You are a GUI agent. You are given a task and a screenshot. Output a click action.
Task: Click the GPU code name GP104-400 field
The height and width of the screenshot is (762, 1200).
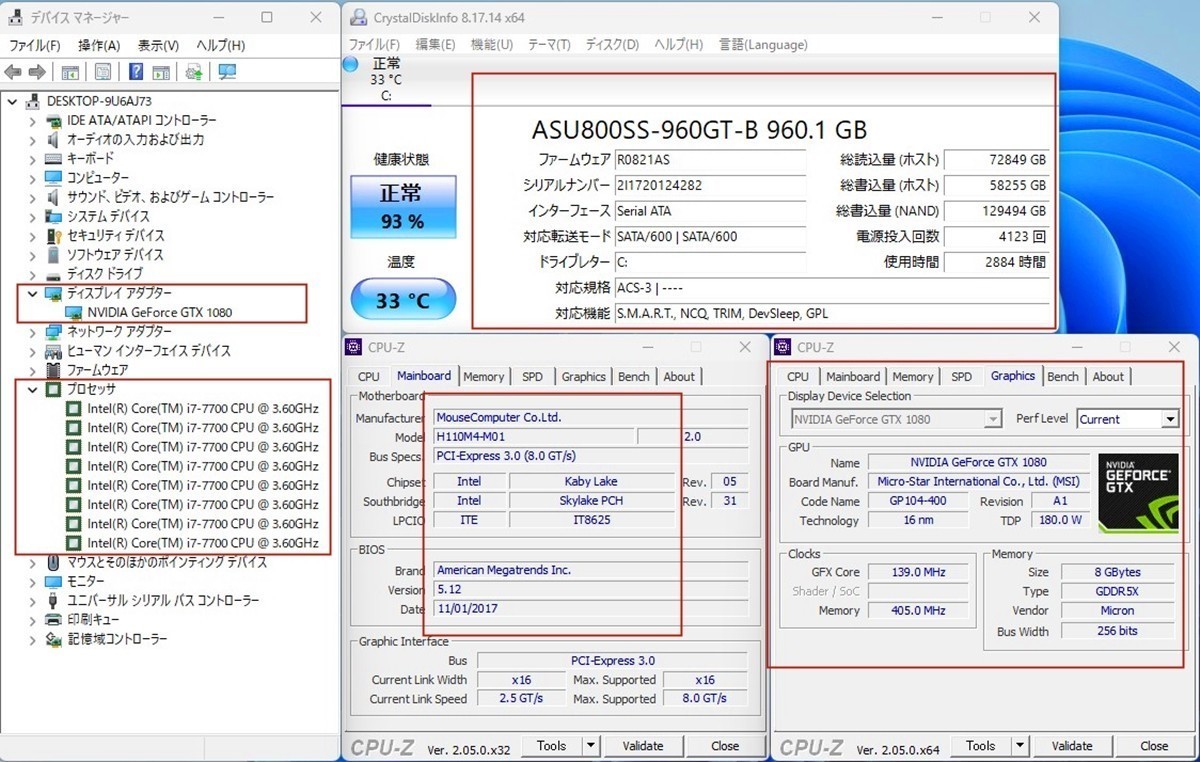coord(918,501)
